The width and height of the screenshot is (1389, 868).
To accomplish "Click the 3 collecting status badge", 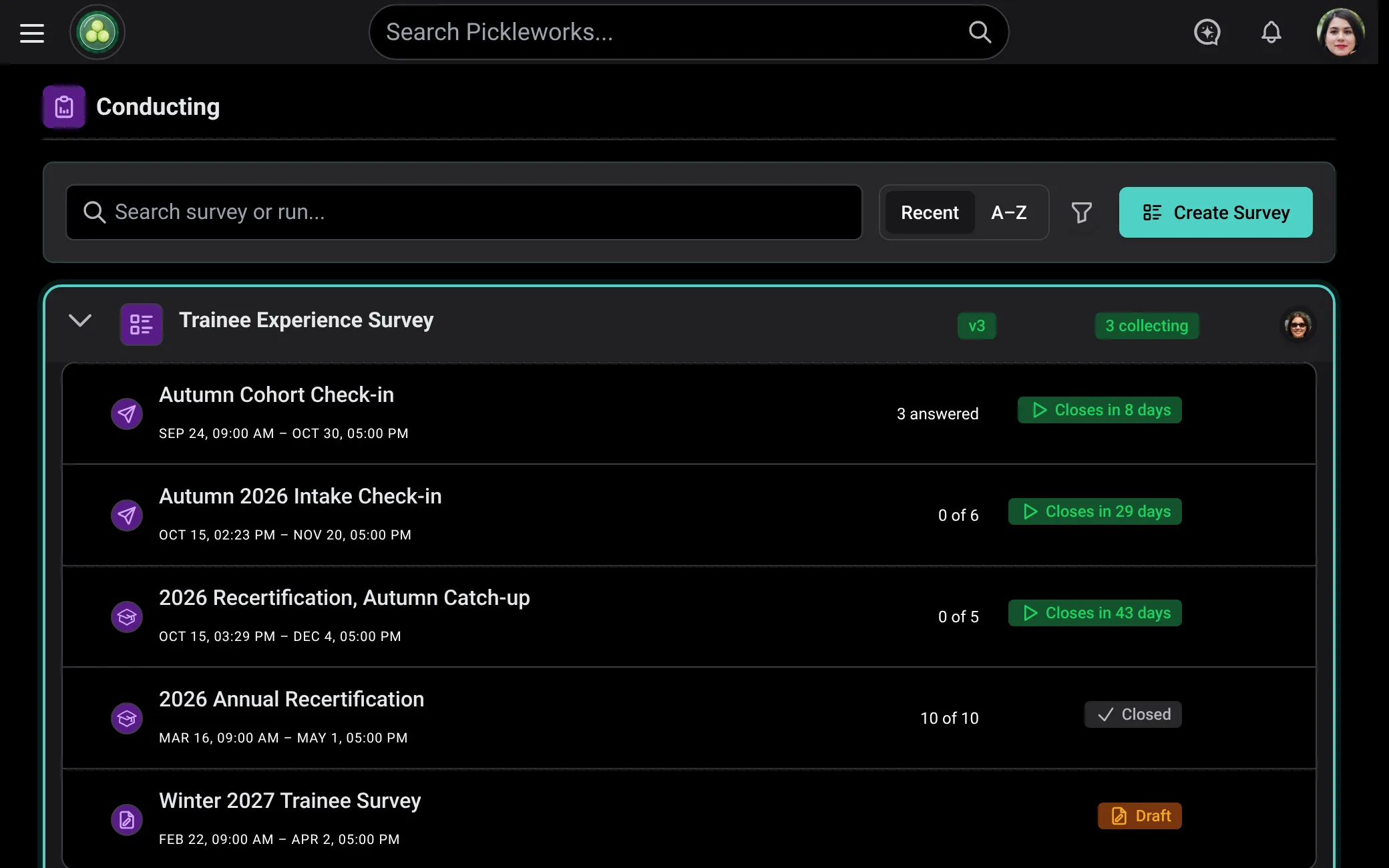I will coord(1147,326).
